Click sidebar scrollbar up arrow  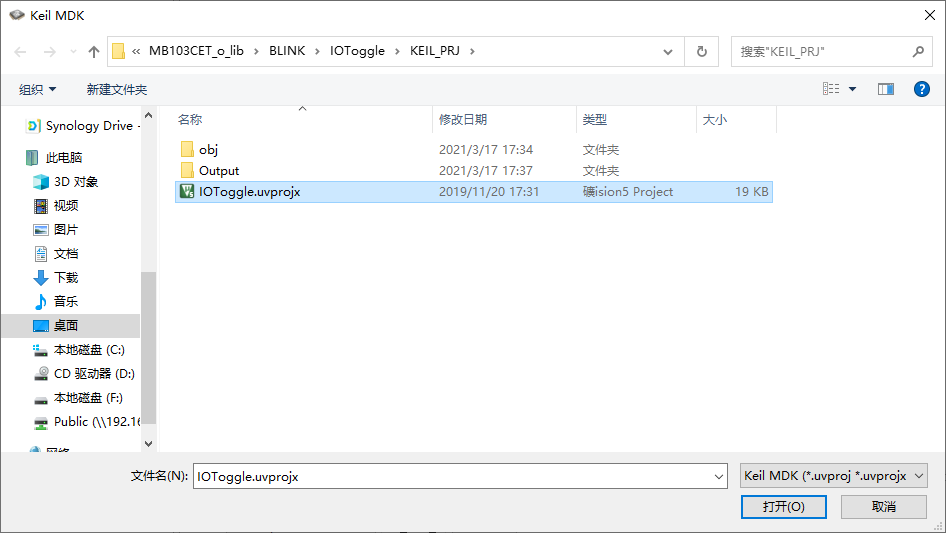pos(148,115)
